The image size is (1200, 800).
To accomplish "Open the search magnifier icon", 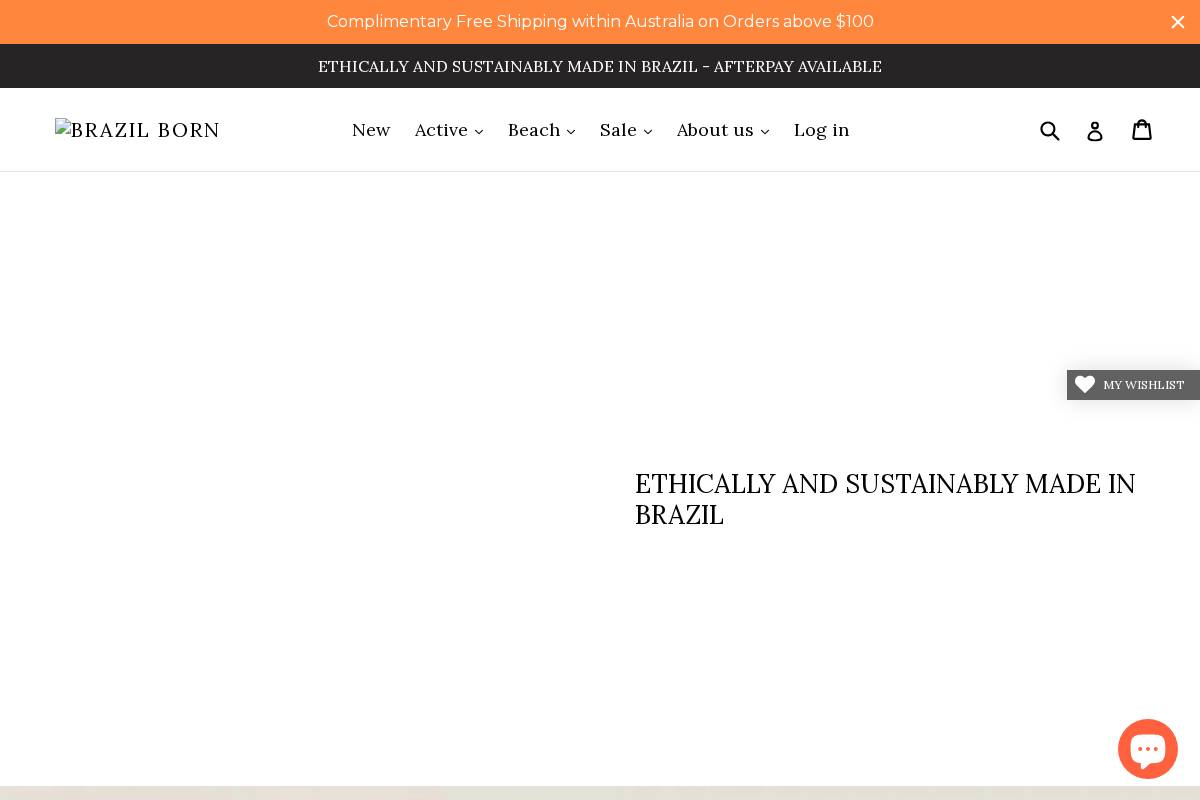I will click(1050, 130).
